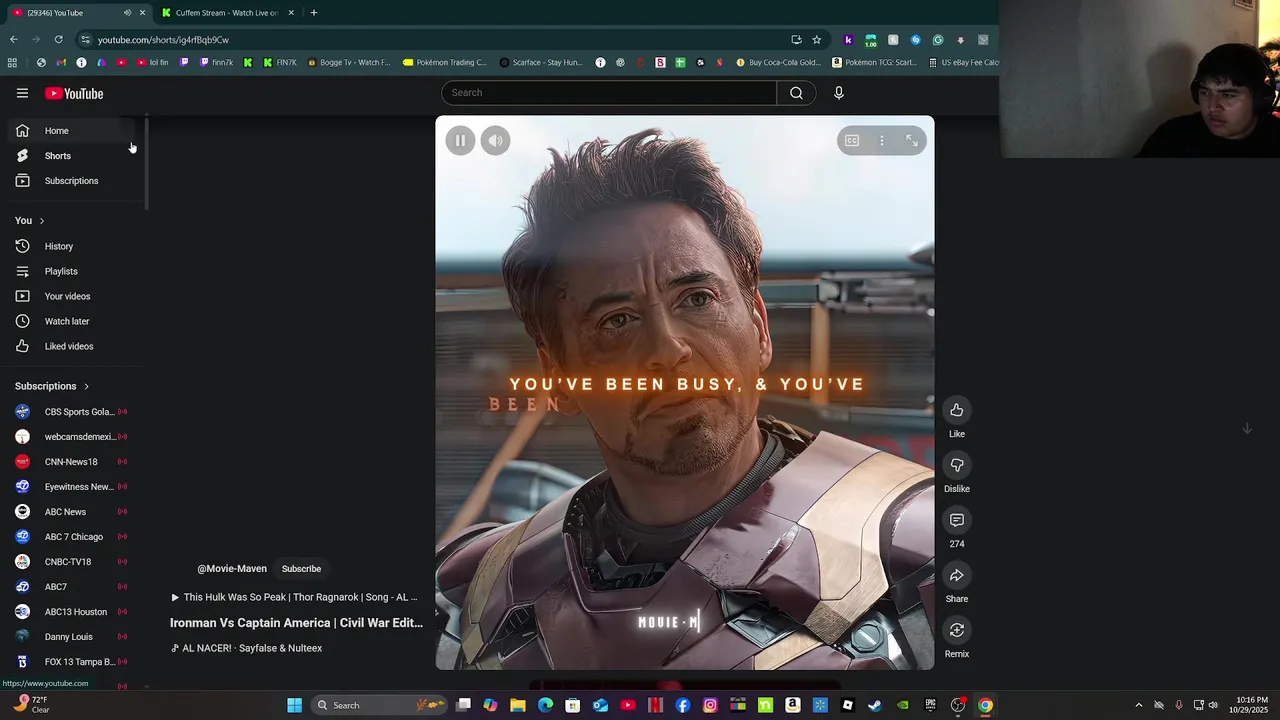Open the AL NACER! sound link
Viewport: 1280px width, 720px height.
click(247, 648)
